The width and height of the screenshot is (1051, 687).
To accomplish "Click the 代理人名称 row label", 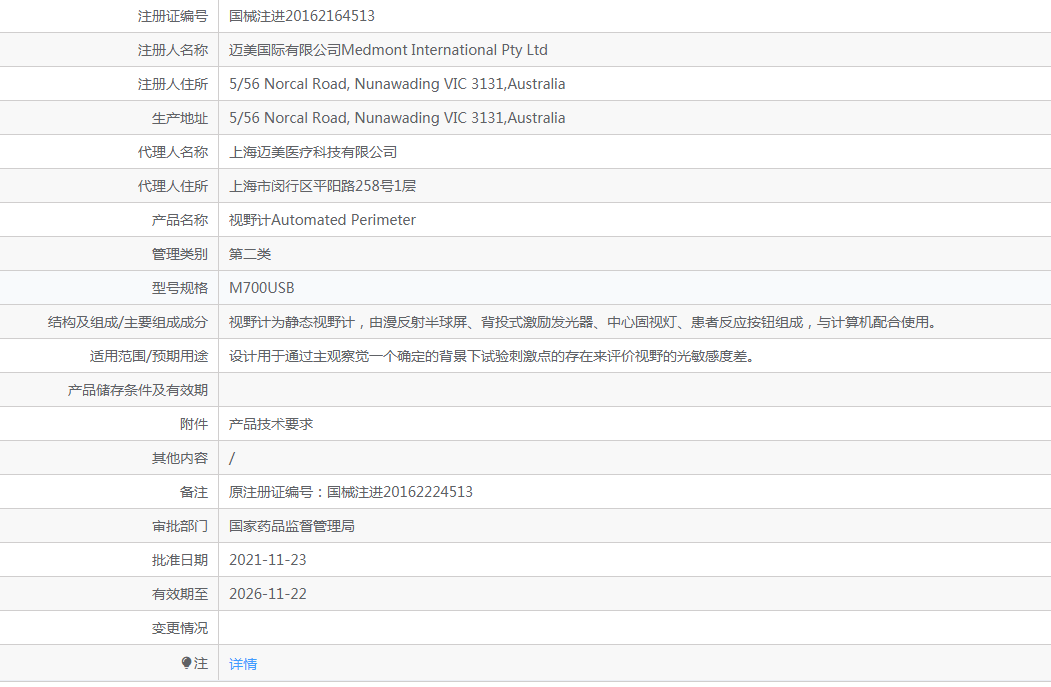I will coord(173,152).
